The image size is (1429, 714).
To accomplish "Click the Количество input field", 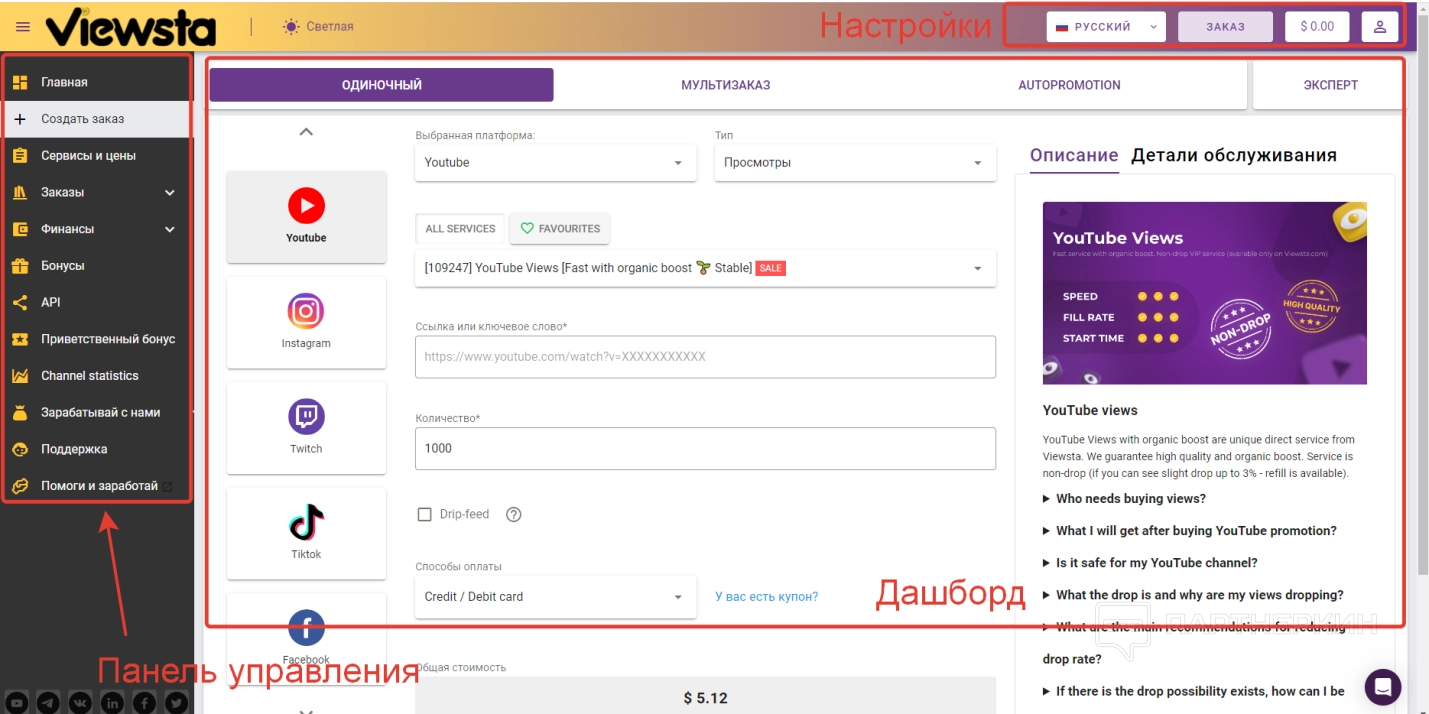I will 705,449.
